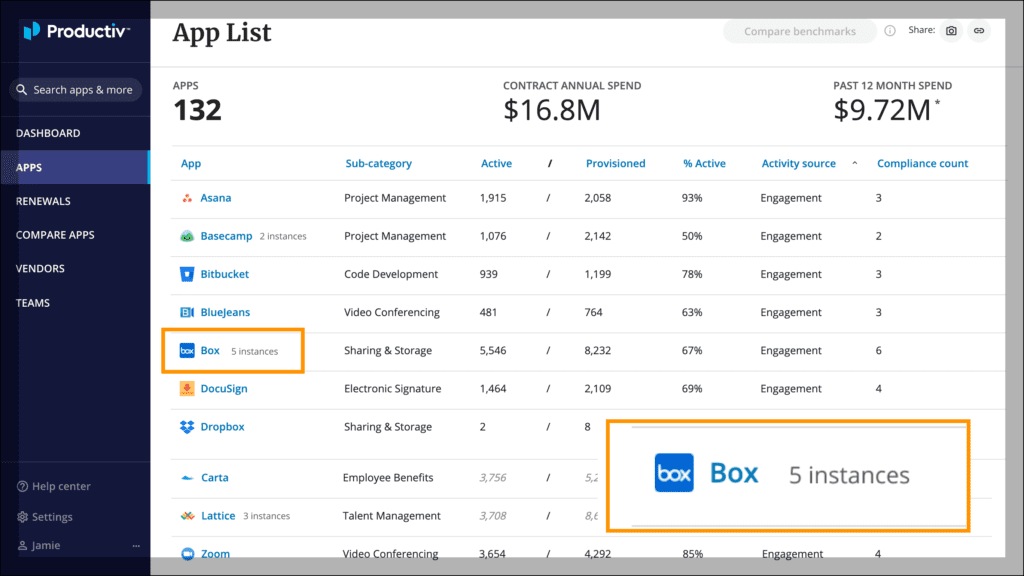This screenshot has height=576, width=1024.
Task: Sort by the Compliance count column header
Action: pyautogui.click(x=922, y=163)
